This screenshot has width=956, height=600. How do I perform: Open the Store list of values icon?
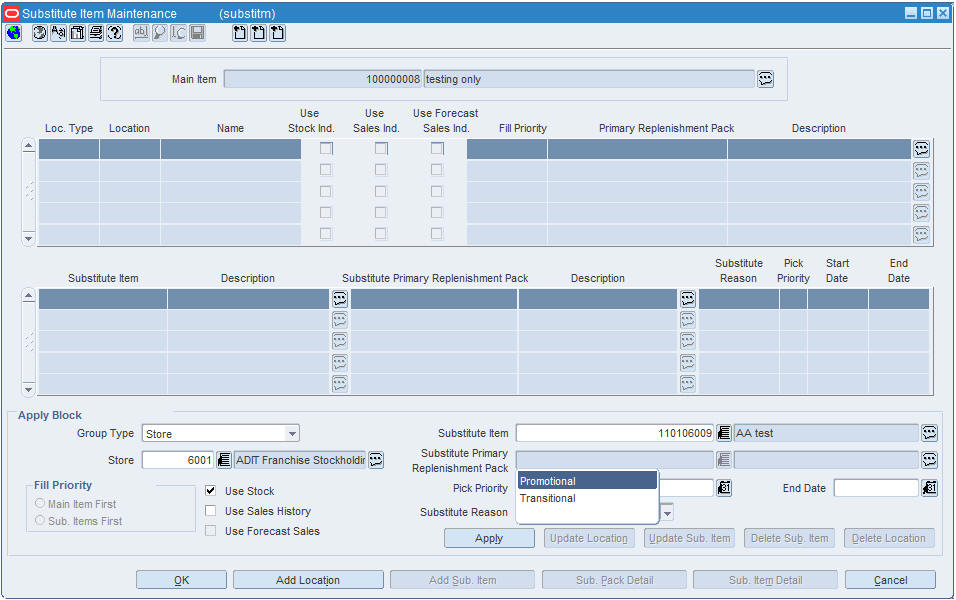(x=224, y=460)
